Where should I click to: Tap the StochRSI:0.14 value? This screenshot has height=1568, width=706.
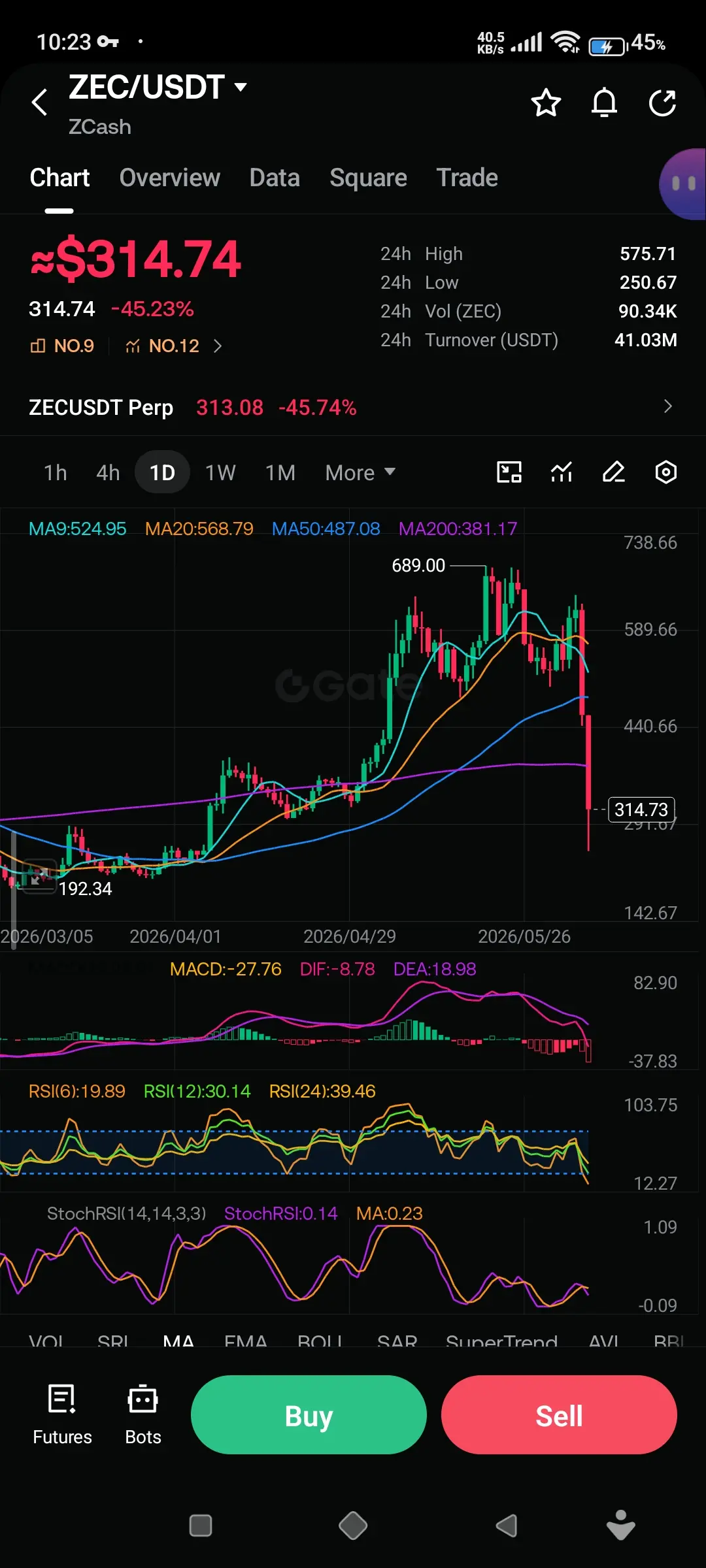click(x=280, y=1213)
